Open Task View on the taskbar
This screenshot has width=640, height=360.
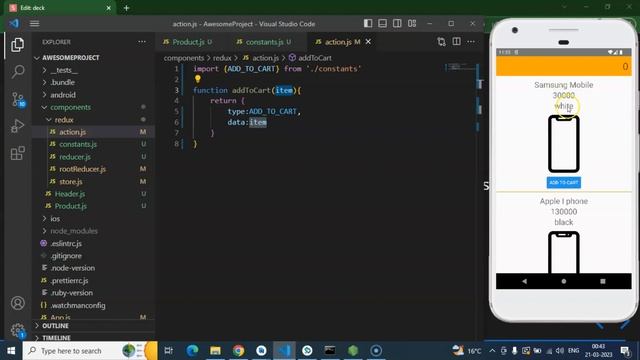pos(169,351)
